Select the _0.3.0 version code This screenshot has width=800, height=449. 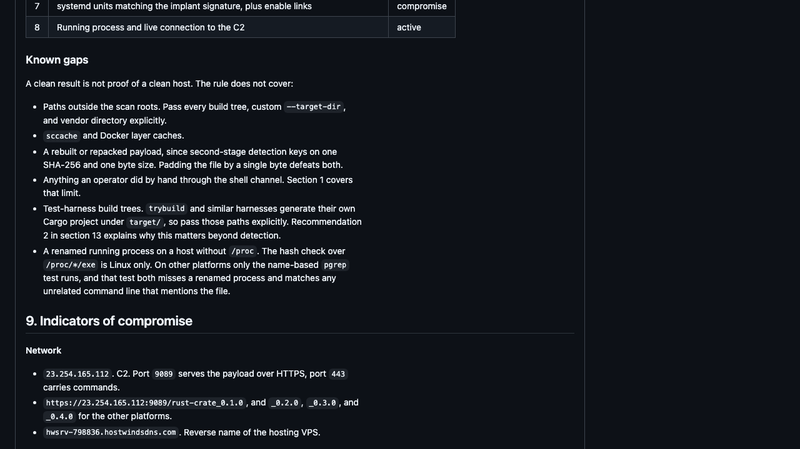coord(322,403)
